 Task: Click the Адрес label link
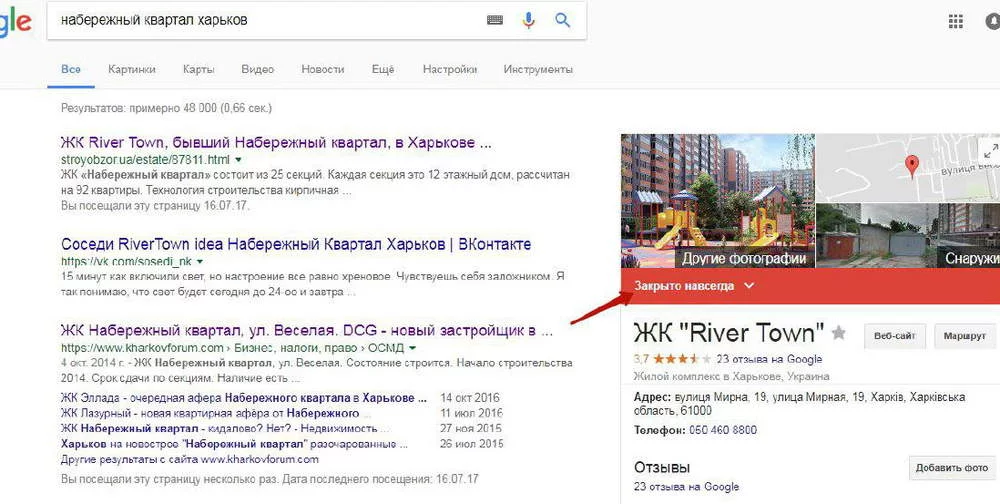652,397
